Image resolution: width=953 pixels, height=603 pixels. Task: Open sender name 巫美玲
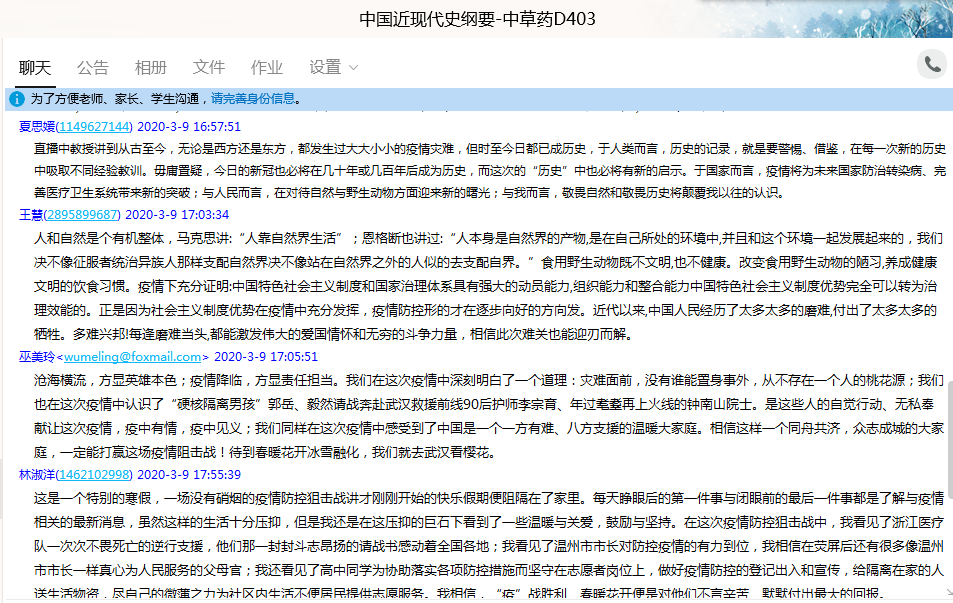[x=37, y=356]
